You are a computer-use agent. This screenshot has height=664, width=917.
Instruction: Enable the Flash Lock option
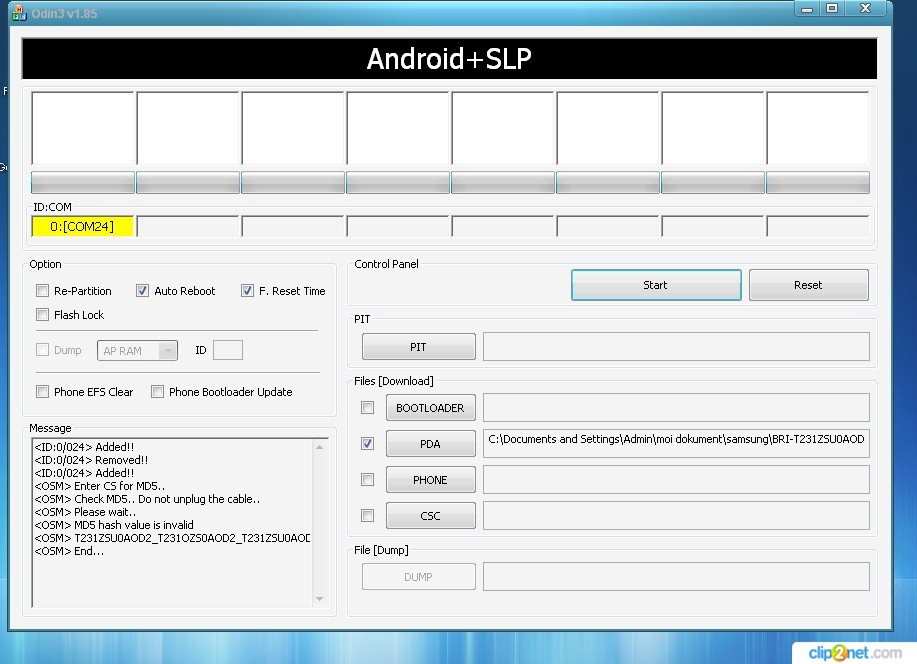42,315
